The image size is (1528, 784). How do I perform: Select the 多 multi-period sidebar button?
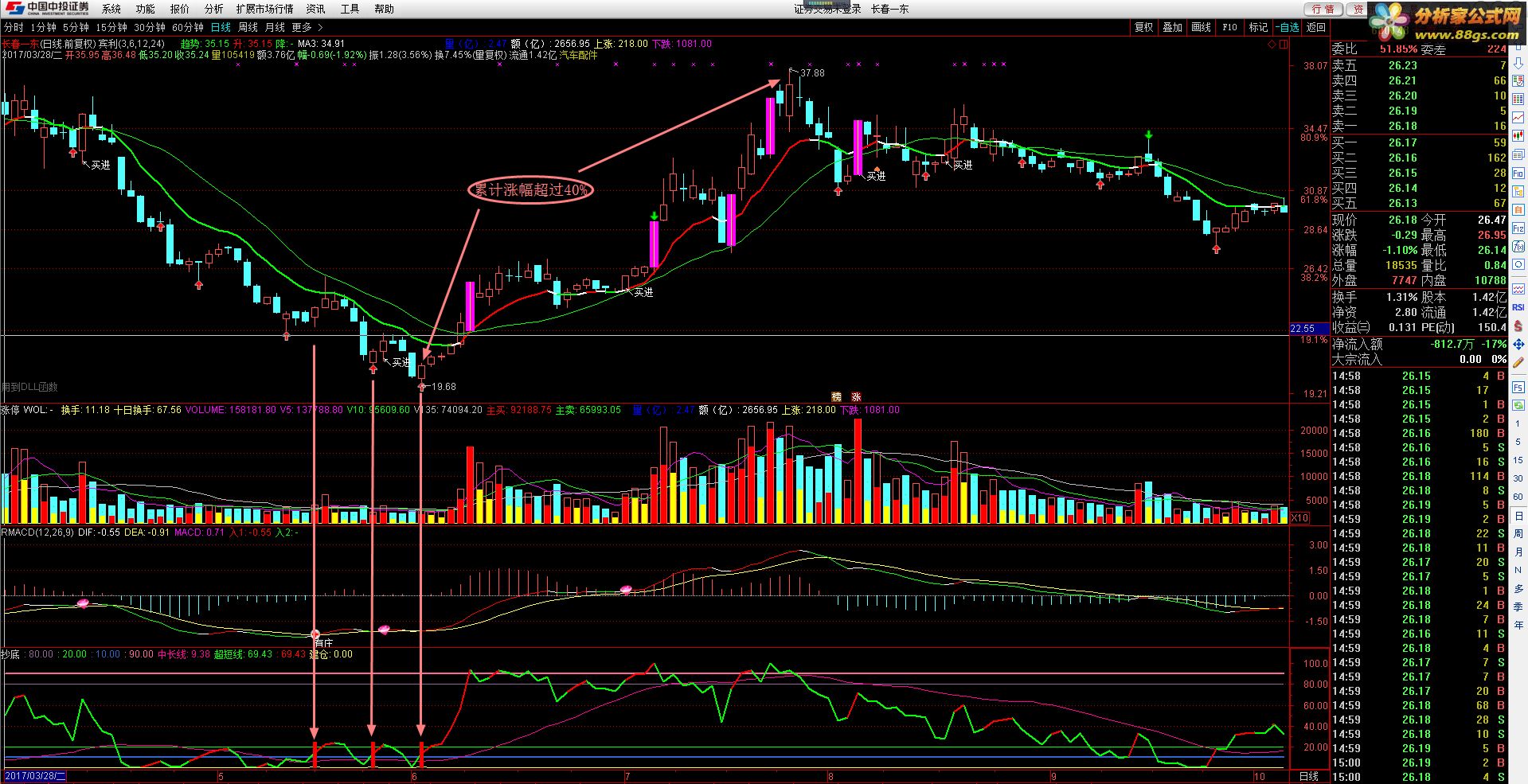coord(1518,588)
